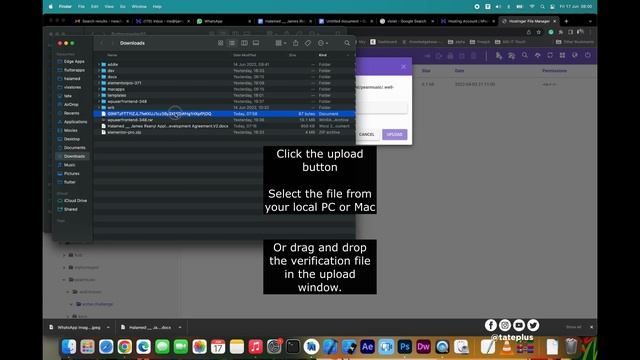Click the Finder tags icon
The width and height of the screenshot is (640, 360).
[x=308, y=43]
